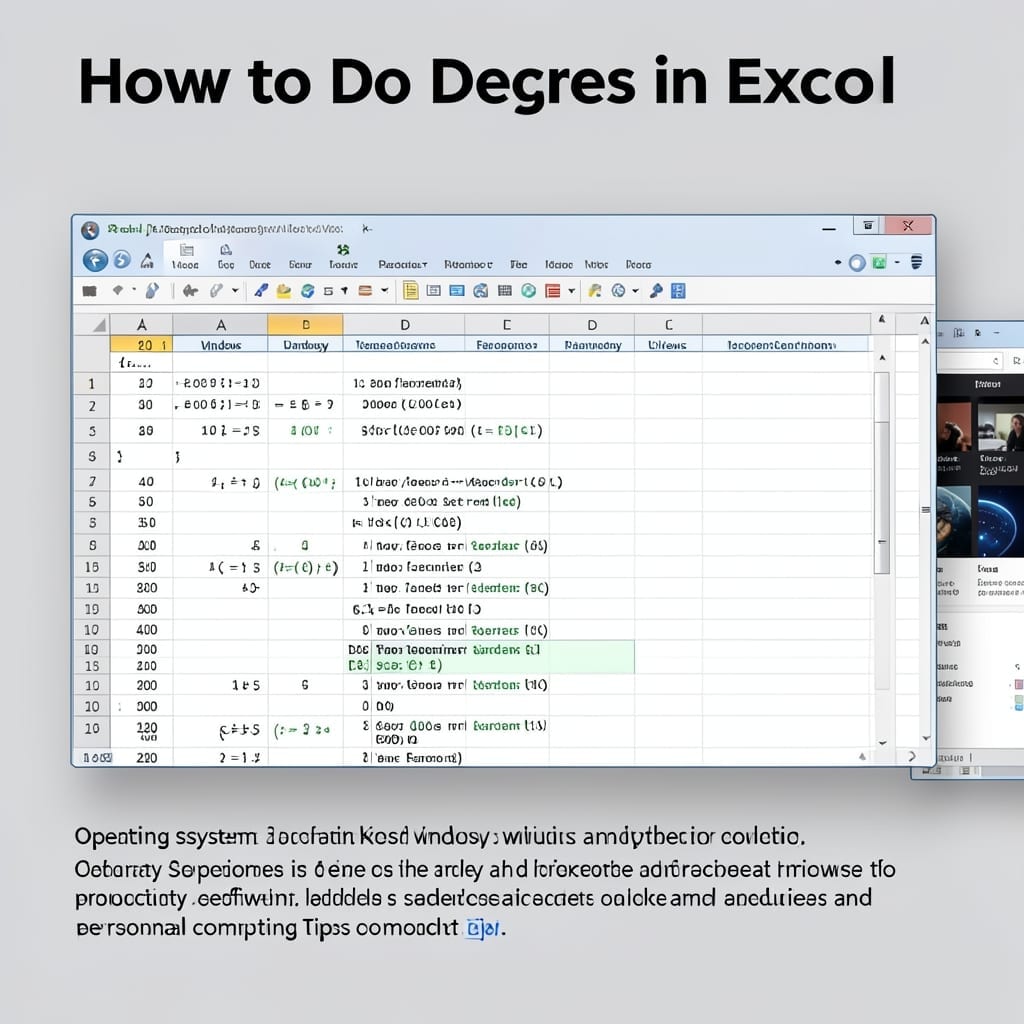Open the top-left portrait thumbnail in background window

953,427
